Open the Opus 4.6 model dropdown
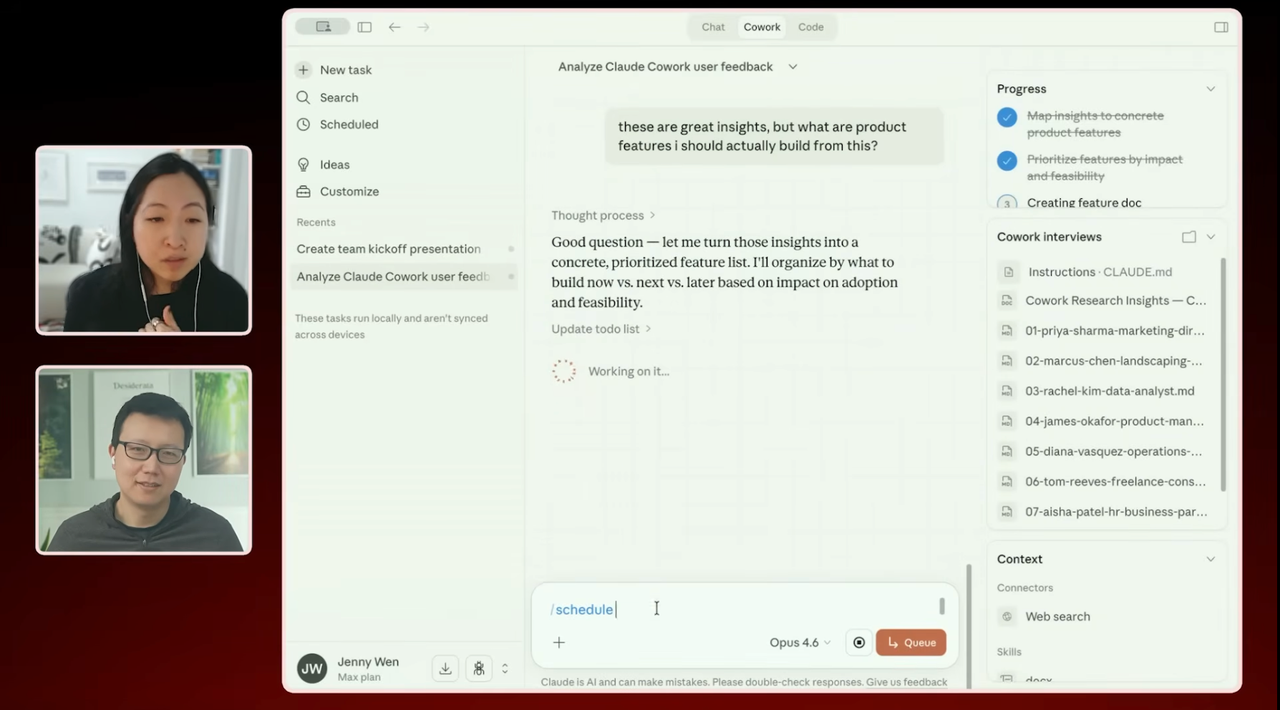The height and width of the screenshot is (710, 1280). pos(800,643)
